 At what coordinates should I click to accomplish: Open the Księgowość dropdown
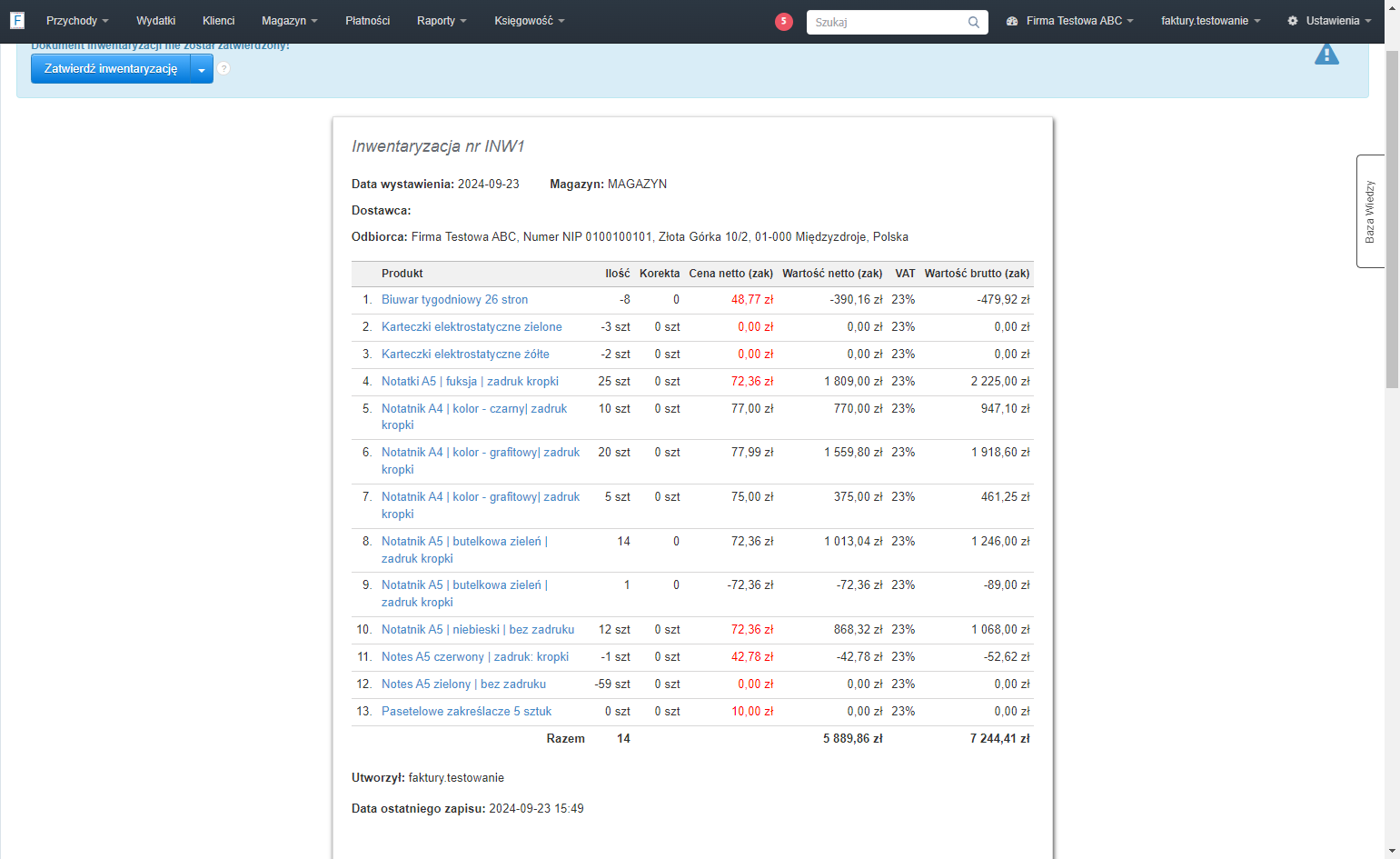tap(530, 21)
